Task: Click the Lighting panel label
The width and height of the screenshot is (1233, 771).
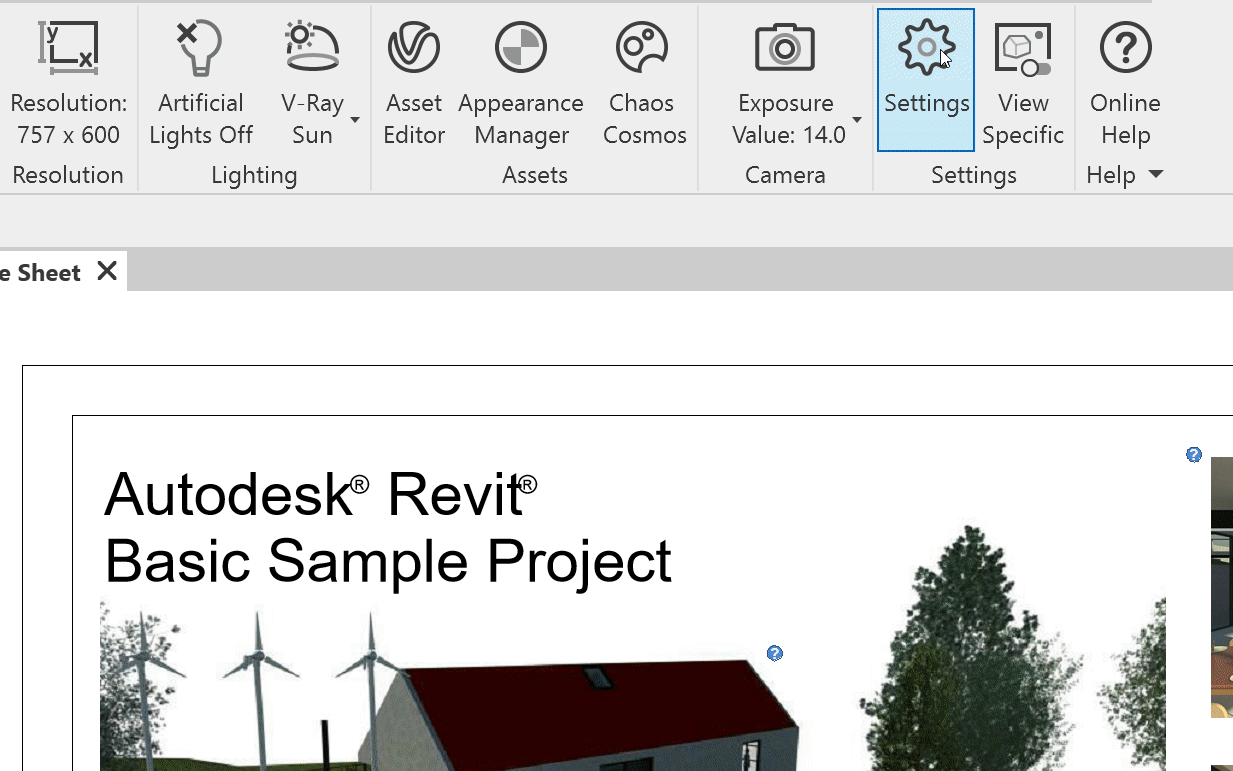Action: click(x=254, y=175)
